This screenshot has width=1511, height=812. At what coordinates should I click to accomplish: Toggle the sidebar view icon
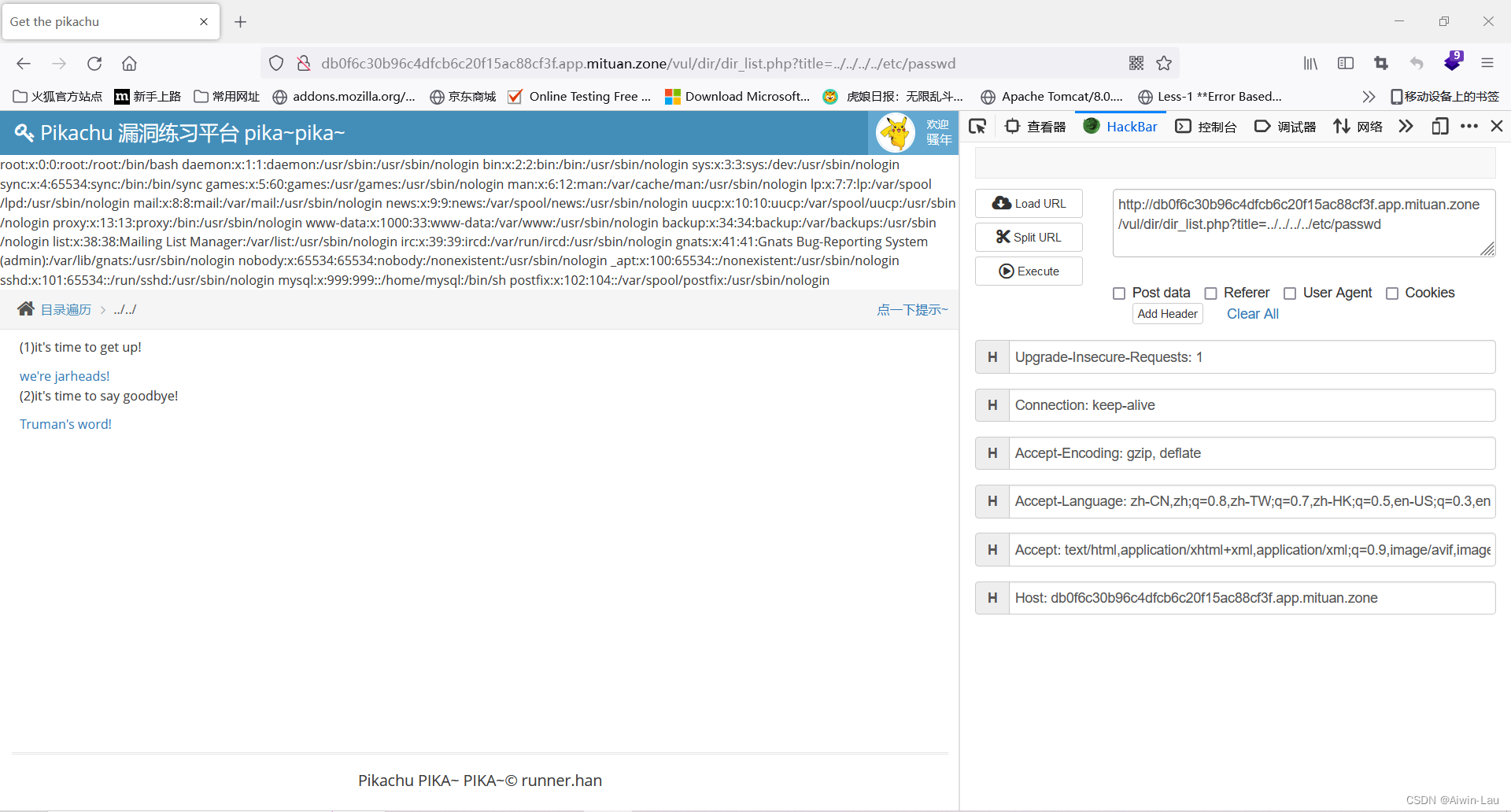pyautogui.click(x=1346, y=64)
